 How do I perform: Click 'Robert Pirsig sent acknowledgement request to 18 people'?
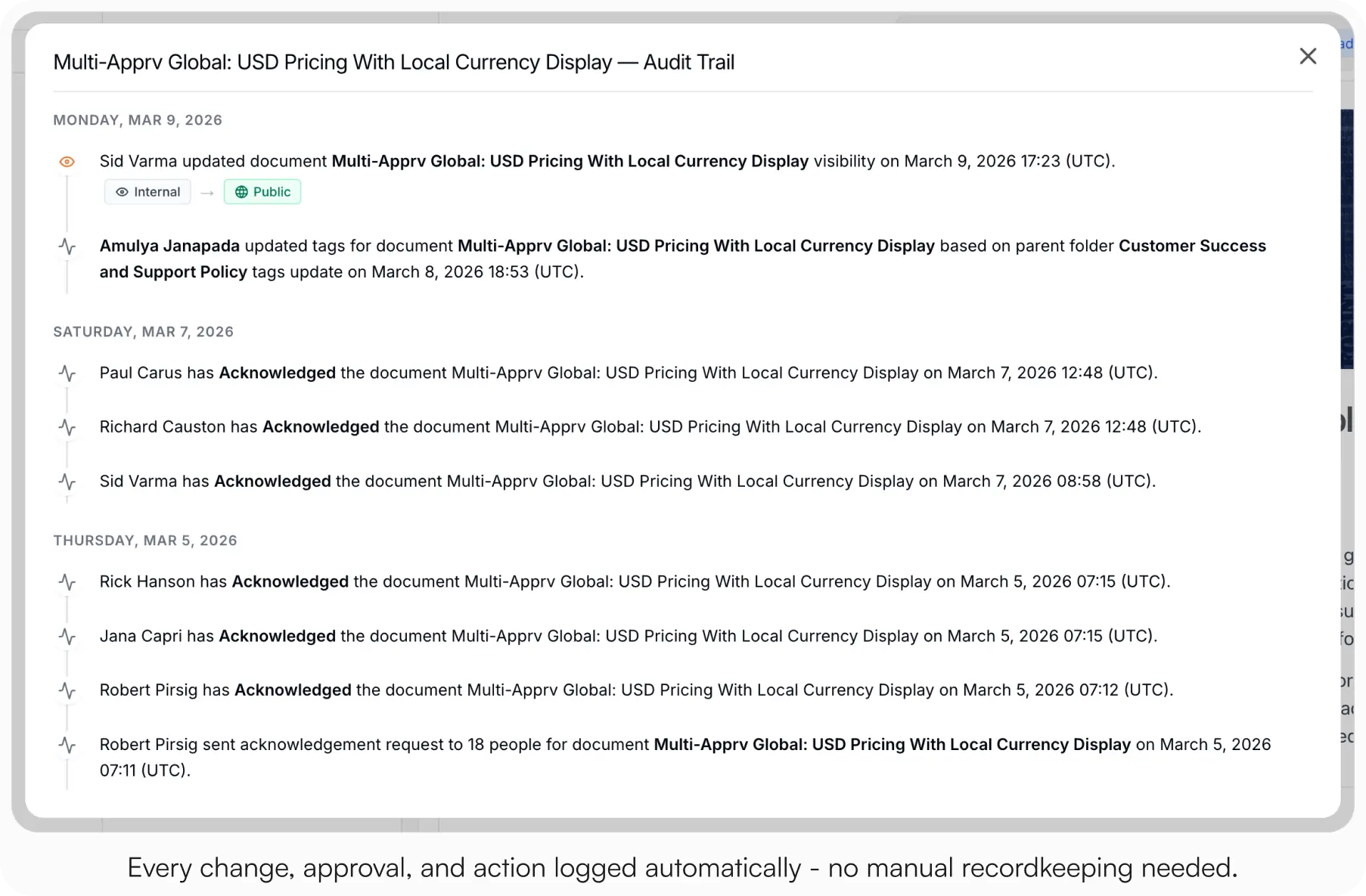[x=685, y=757]
